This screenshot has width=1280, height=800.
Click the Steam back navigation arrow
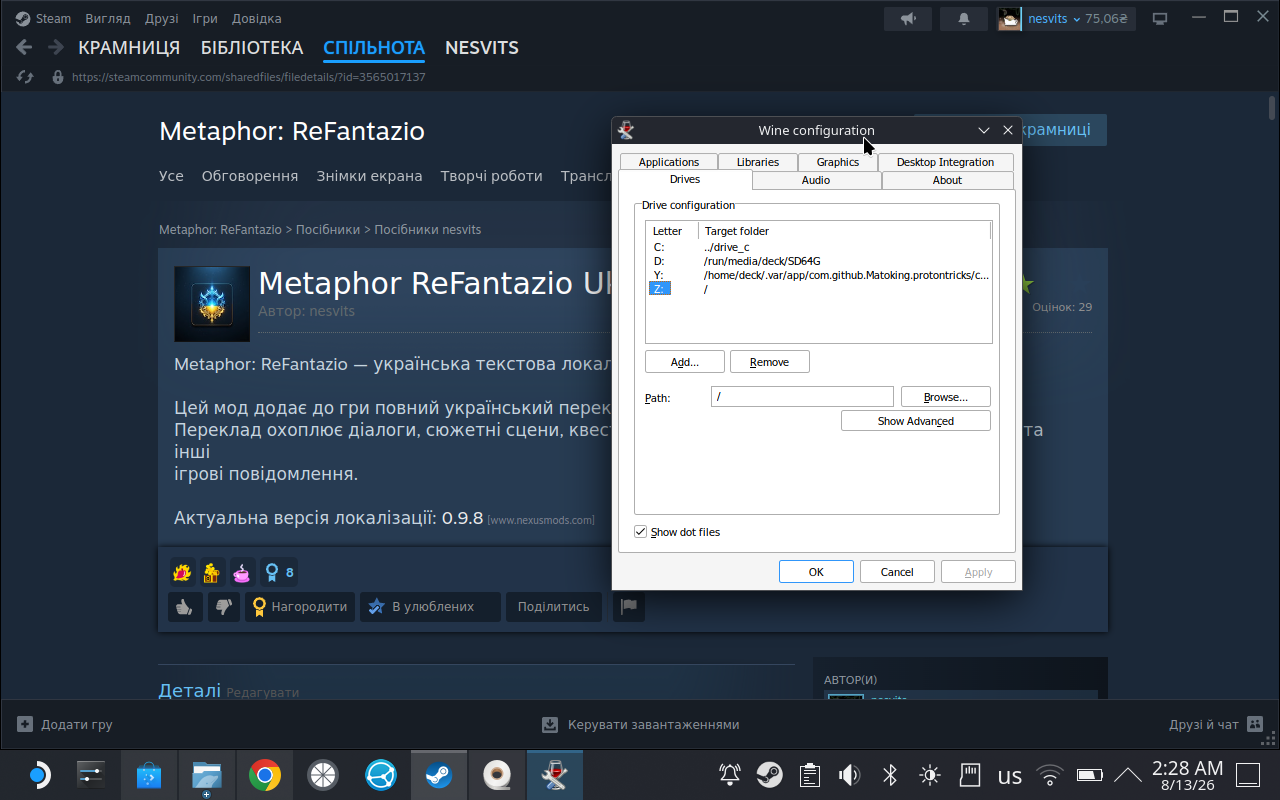pos(25,47)
